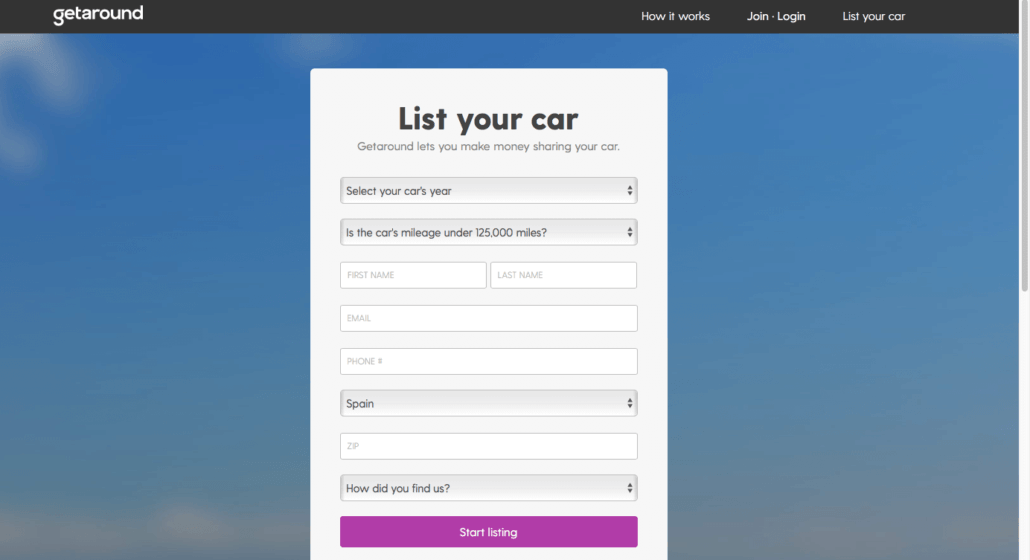Click the ZIP input field
Screen dimensions: 1030x560
pyautogui.click(x=488, y=446)
